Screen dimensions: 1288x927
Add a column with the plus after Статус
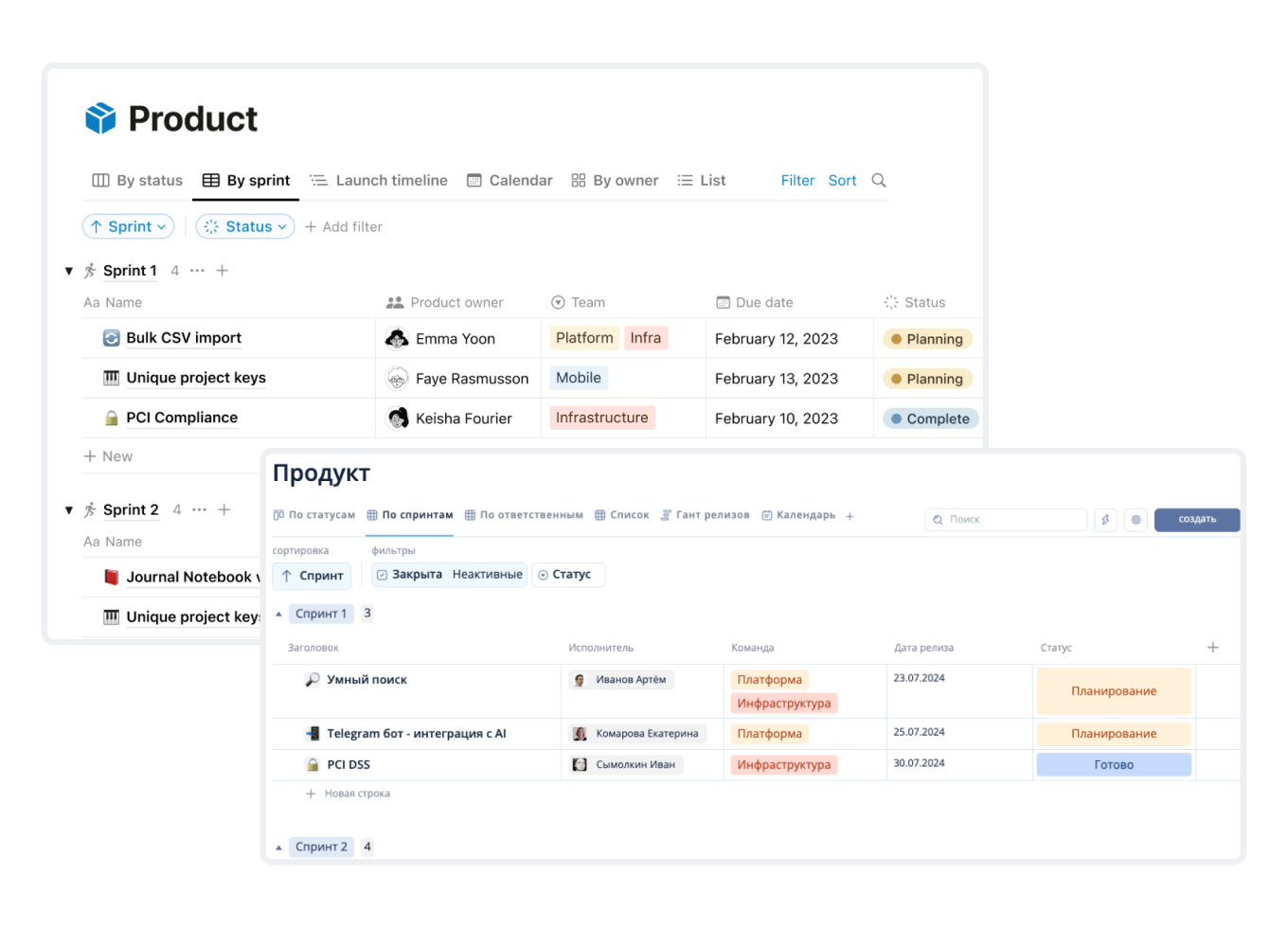(1212, 648)
